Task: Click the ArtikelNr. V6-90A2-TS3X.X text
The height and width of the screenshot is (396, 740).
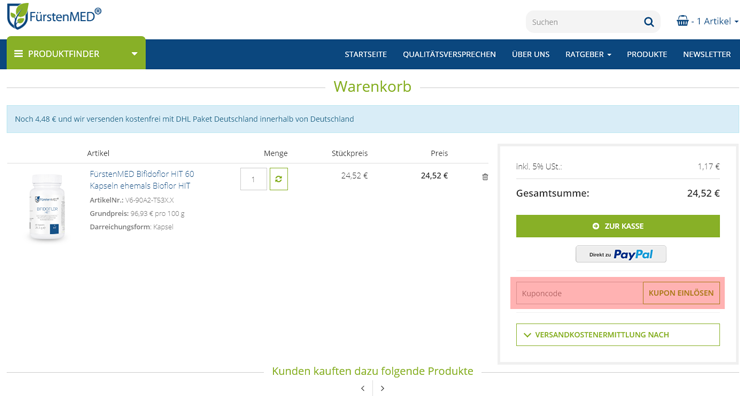Action: click(132, 200)
